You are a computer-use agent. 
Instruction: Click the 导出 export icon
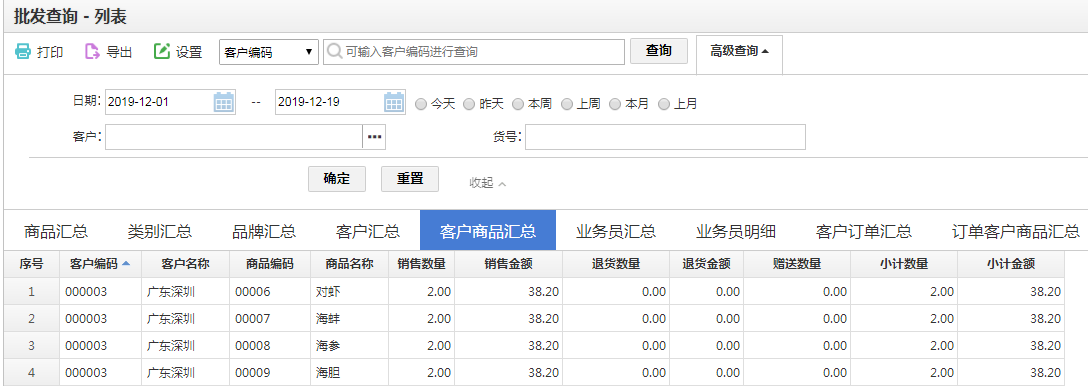pos(92,51)
